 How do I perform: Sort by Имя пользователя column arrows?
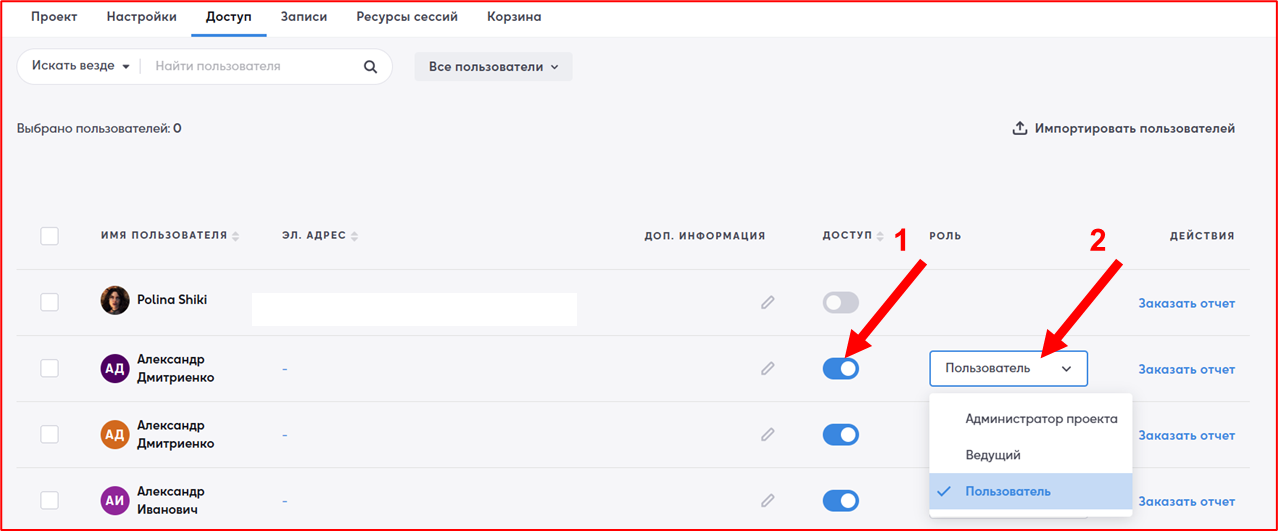click(236, 237)
